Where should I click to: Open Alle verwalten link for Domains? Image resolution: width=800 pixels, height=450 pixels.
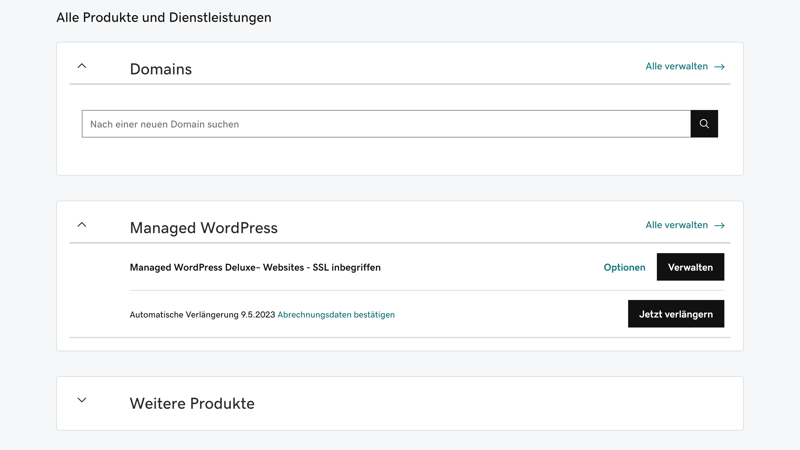[677, 67]
